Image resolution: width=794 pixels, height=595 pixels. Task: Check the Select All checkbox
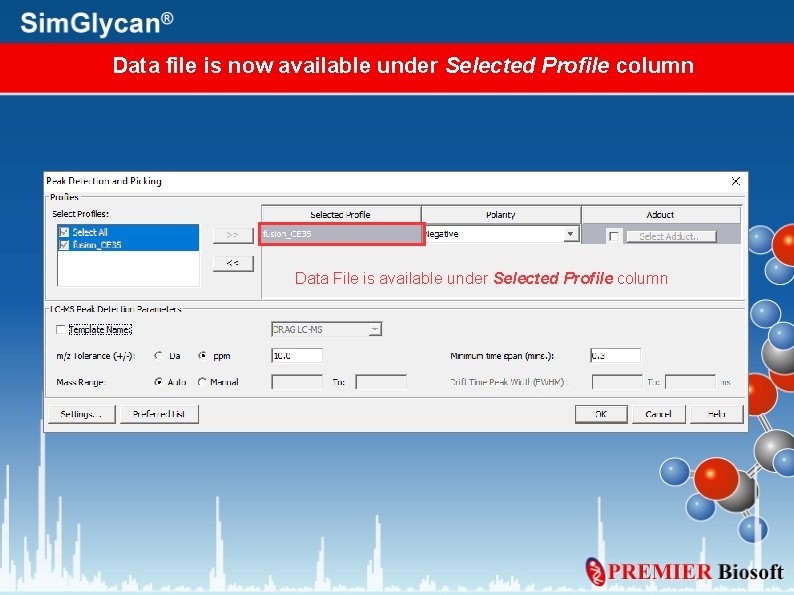pos(64,232)
